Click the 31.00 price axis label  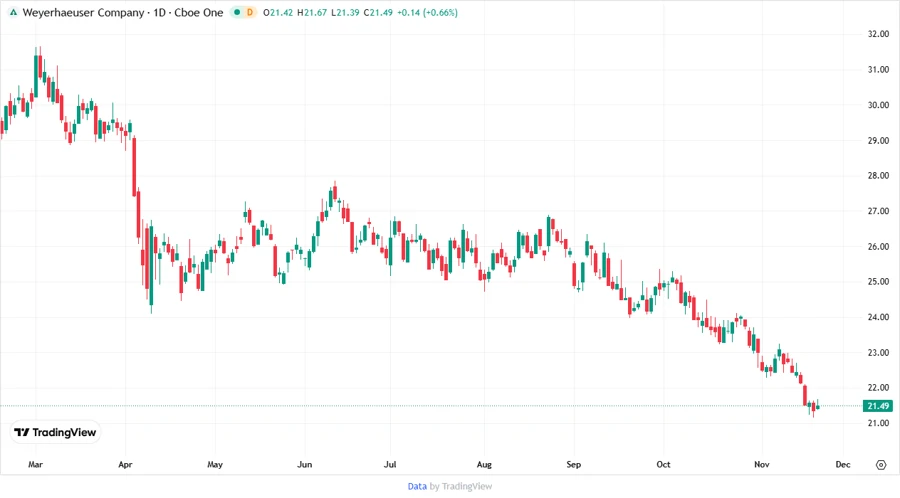(878, 69)
